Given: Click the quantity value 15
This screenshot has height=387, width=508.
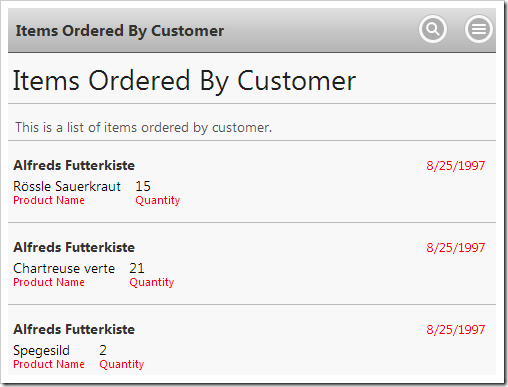Looking at the screenshot, I should coord(143,186).
